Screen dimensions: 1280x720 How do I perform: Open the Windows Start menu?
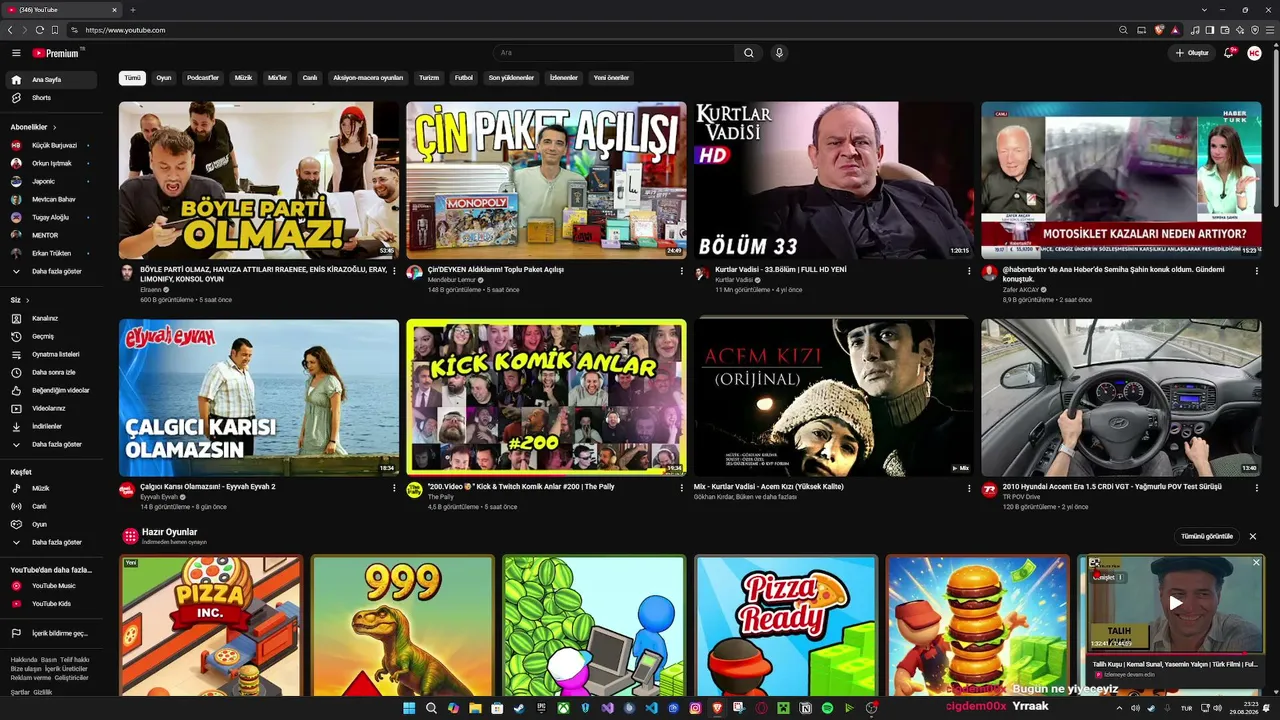409,708
